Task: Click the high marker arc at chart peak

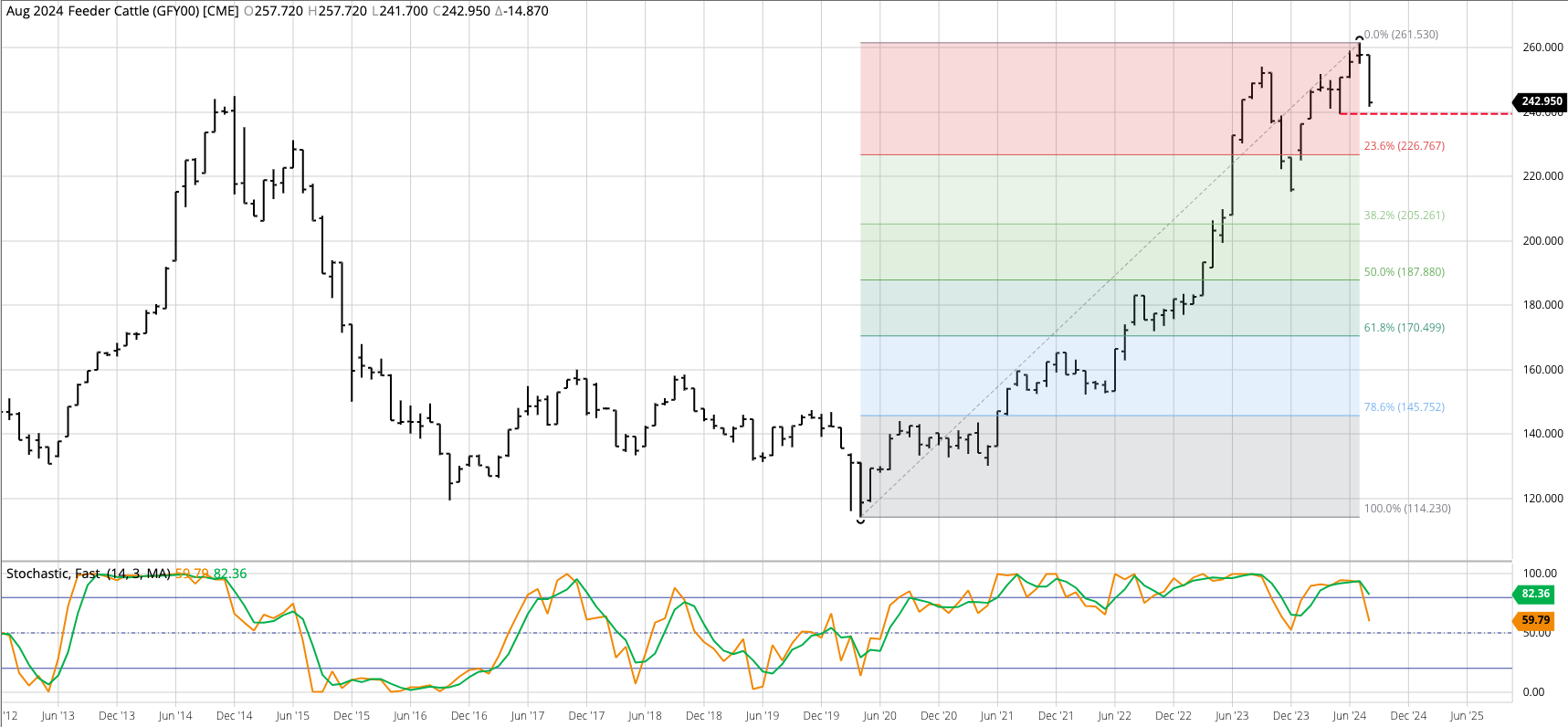Action: (x=1360, y=39)
